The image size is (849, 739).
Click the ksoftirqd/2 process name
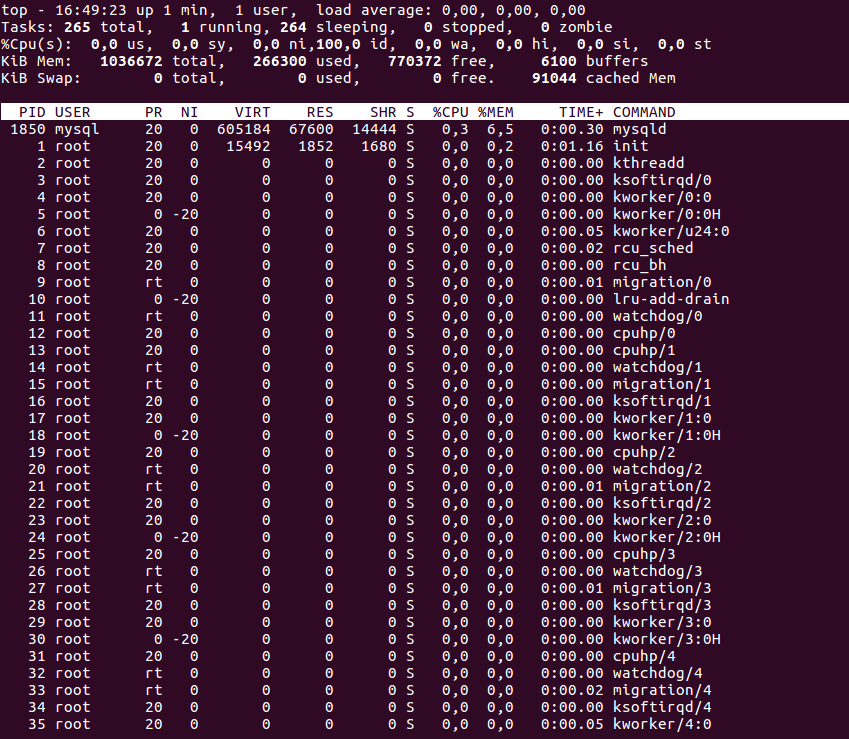point(662,503)
